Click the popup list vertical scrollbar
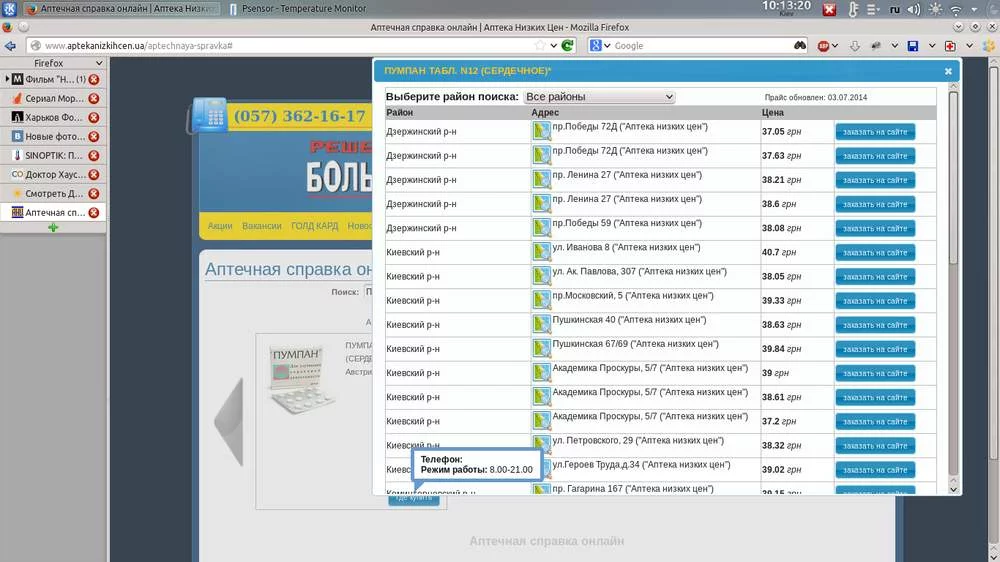The height and width of the screenshot is (562, 1000). (953, 179)
